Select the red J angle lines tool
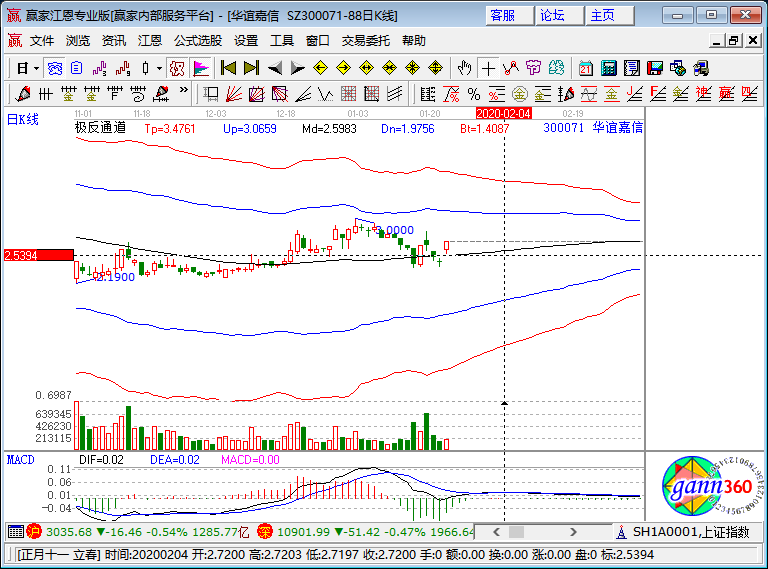 click(x=635, y=94)
